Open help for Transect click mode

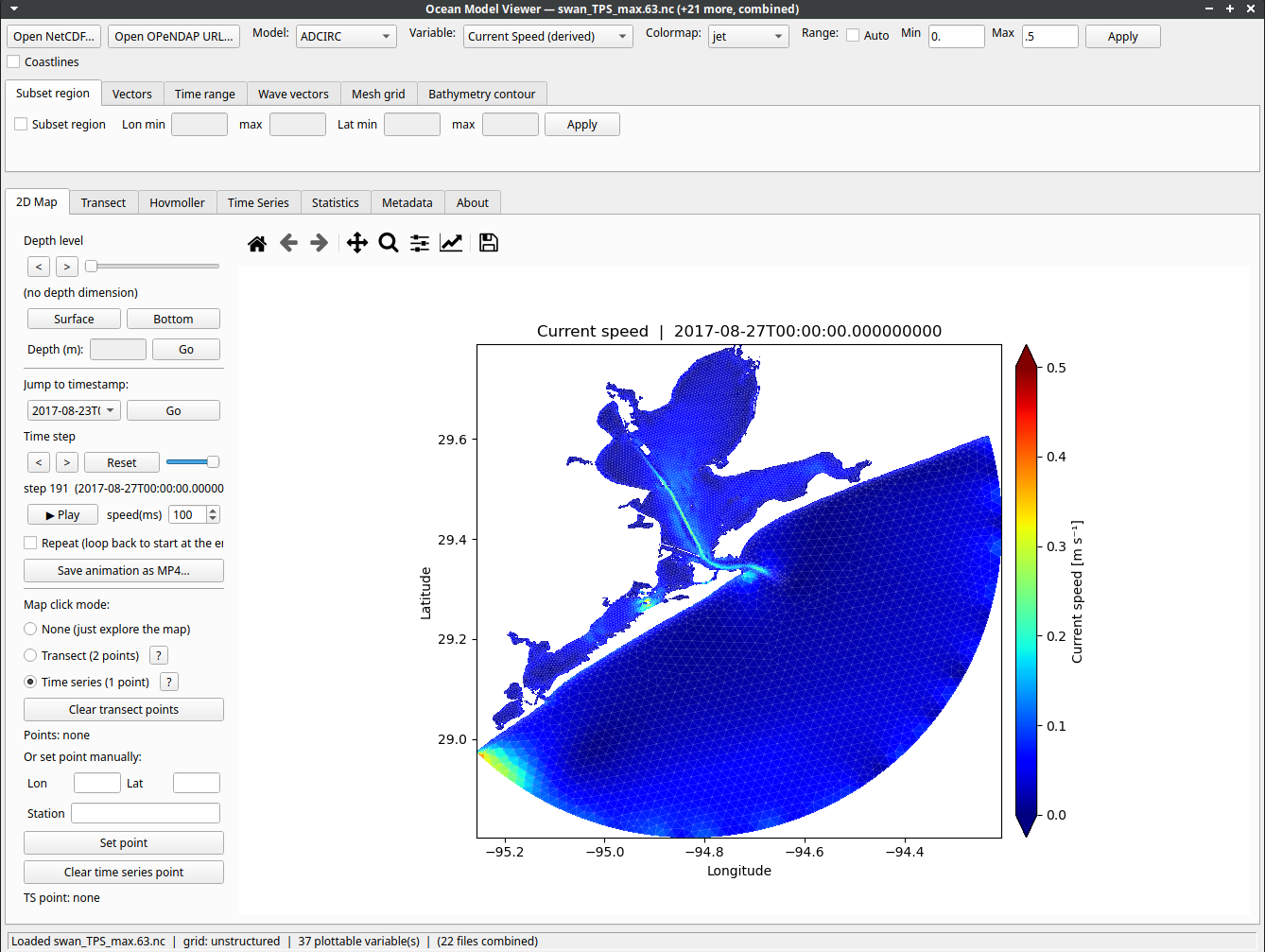[159, 655]
